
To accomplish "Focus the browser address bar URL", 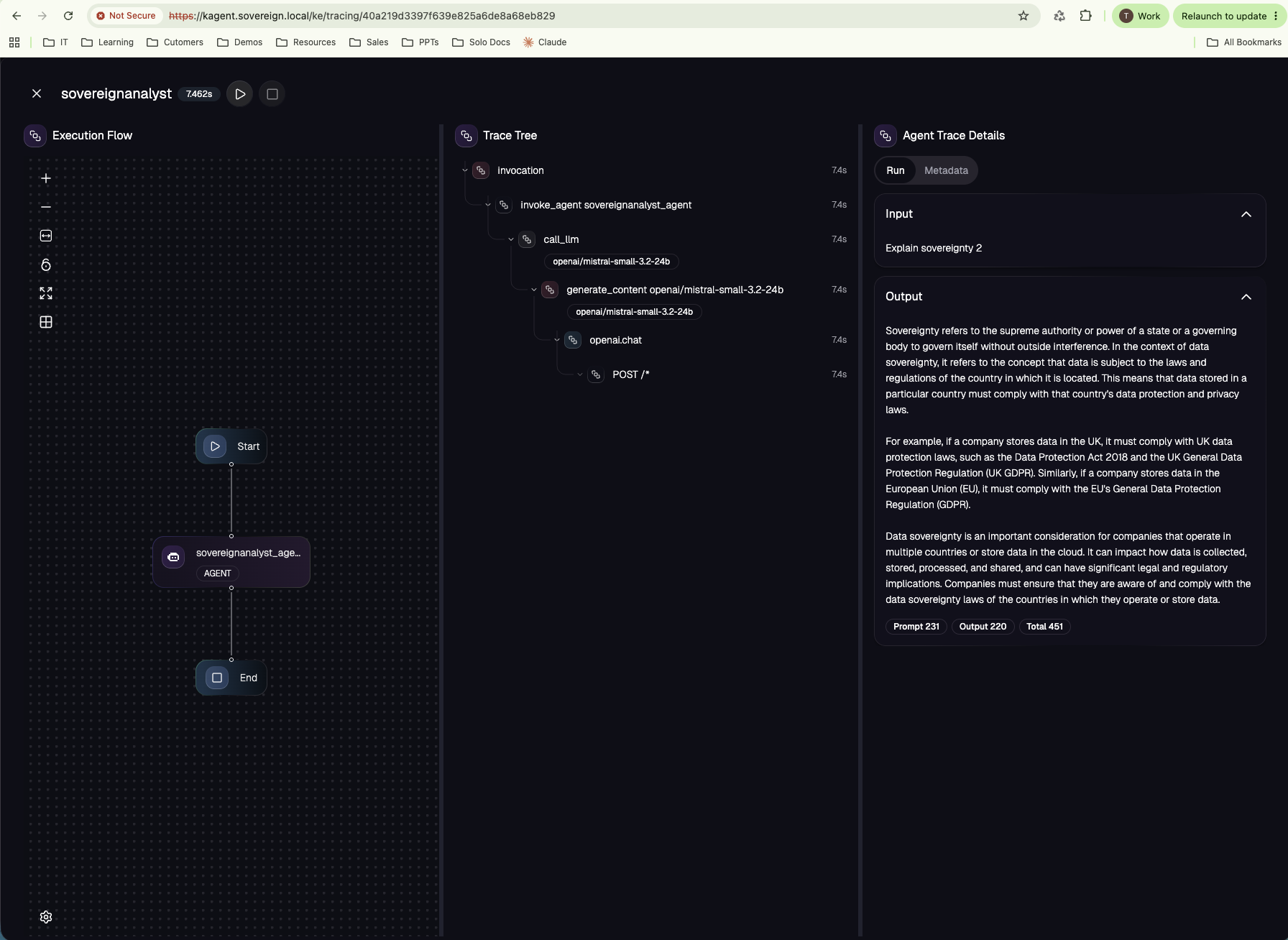I will click(362, 16).
